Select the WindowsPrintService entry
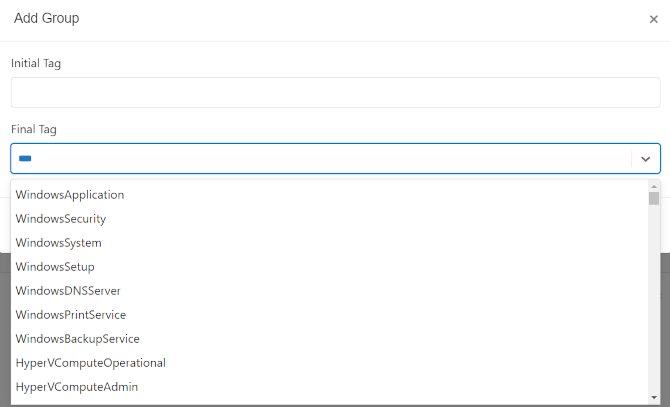This screenshot has width=670, height=407. [329, 315]
